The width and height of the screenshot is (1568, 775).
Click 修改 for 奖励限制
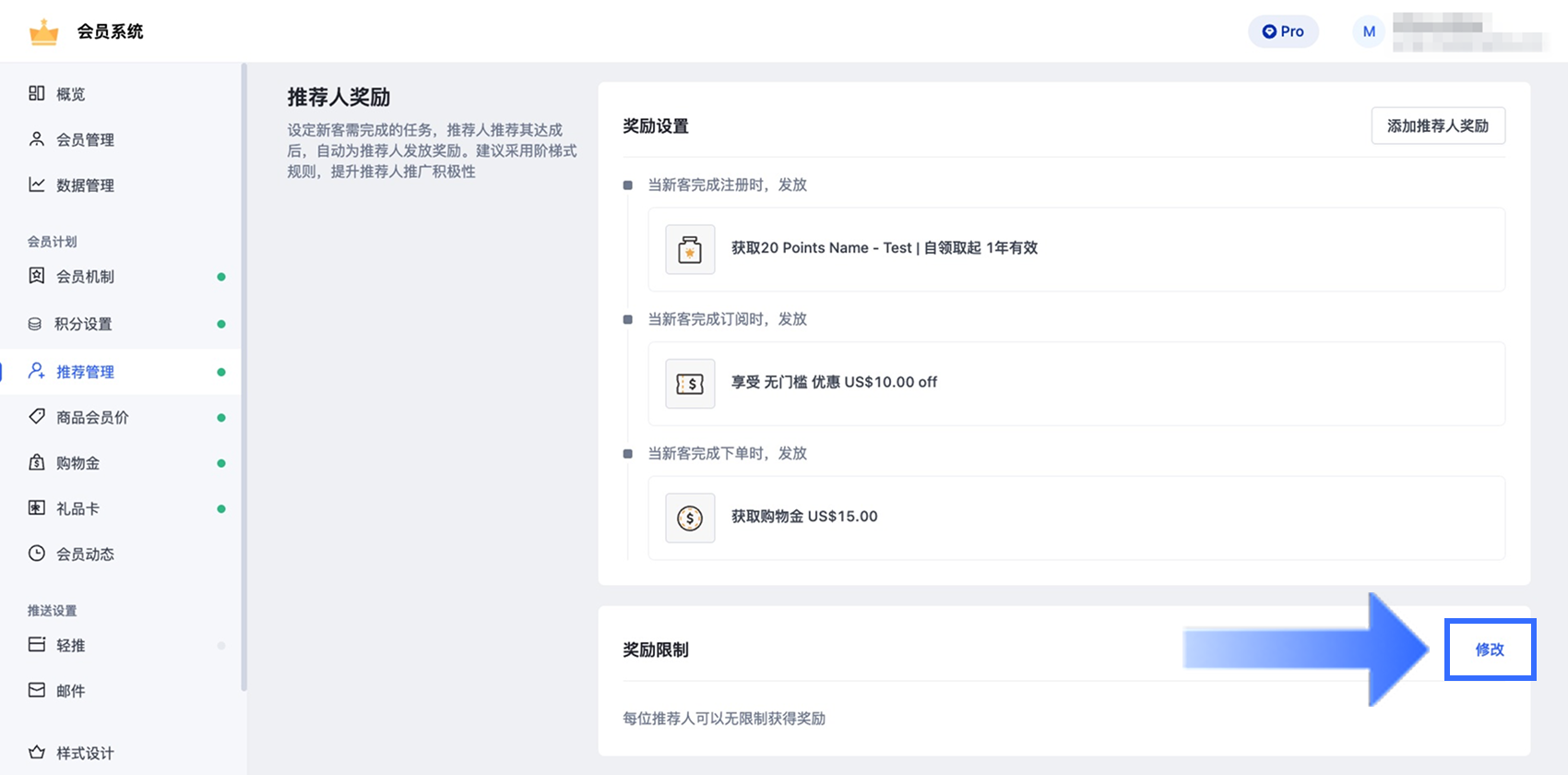(x=1489, y=650)
